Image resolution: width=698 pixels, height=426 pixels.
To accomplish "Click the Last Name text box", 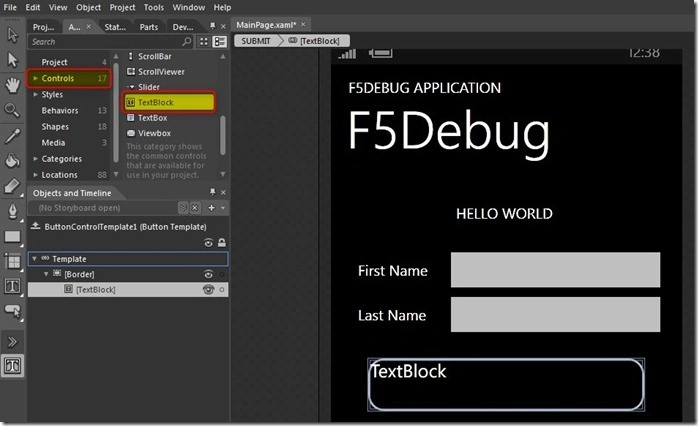I will 555,314.
